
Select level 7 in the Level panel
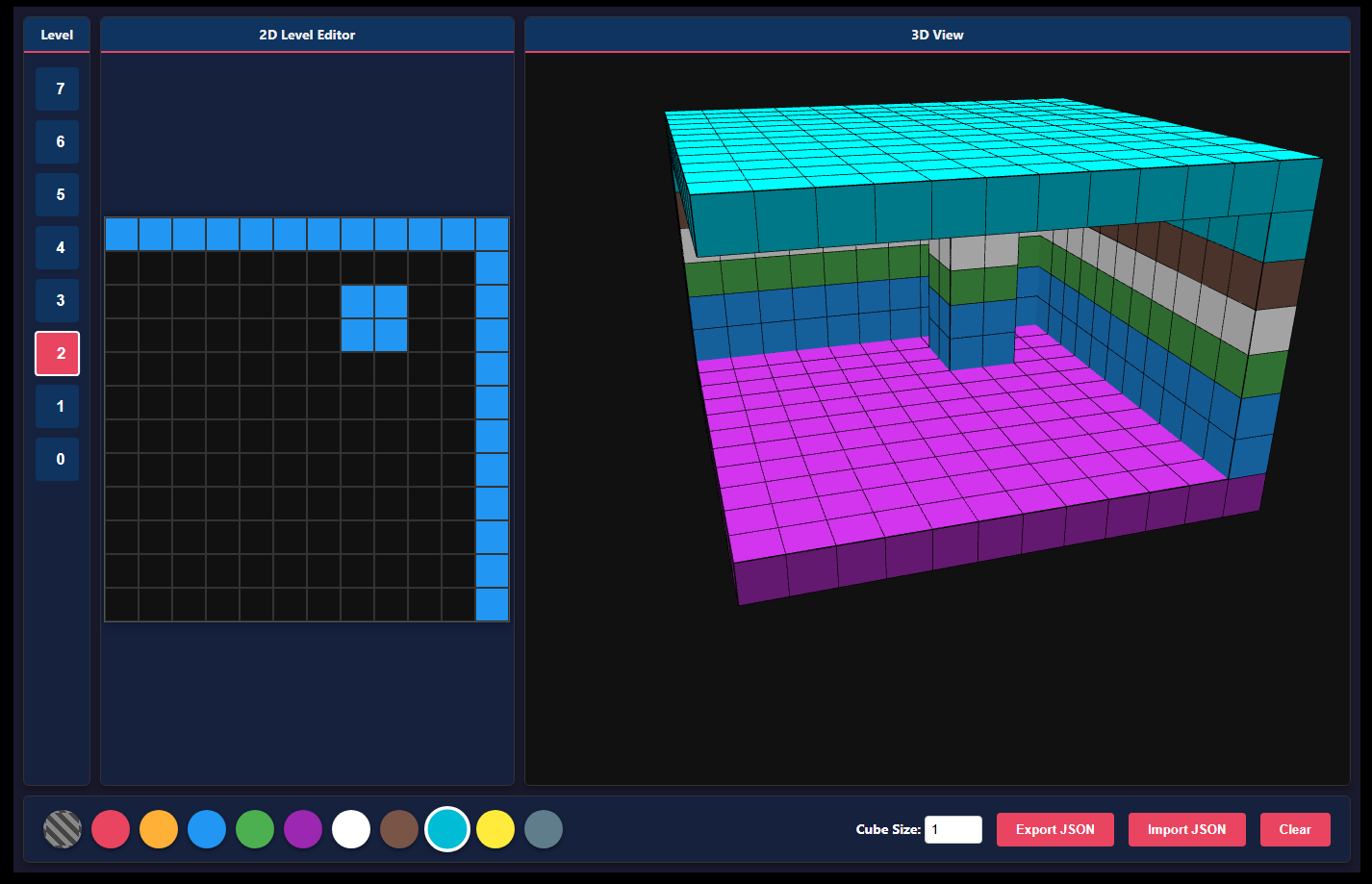[58, 89]
